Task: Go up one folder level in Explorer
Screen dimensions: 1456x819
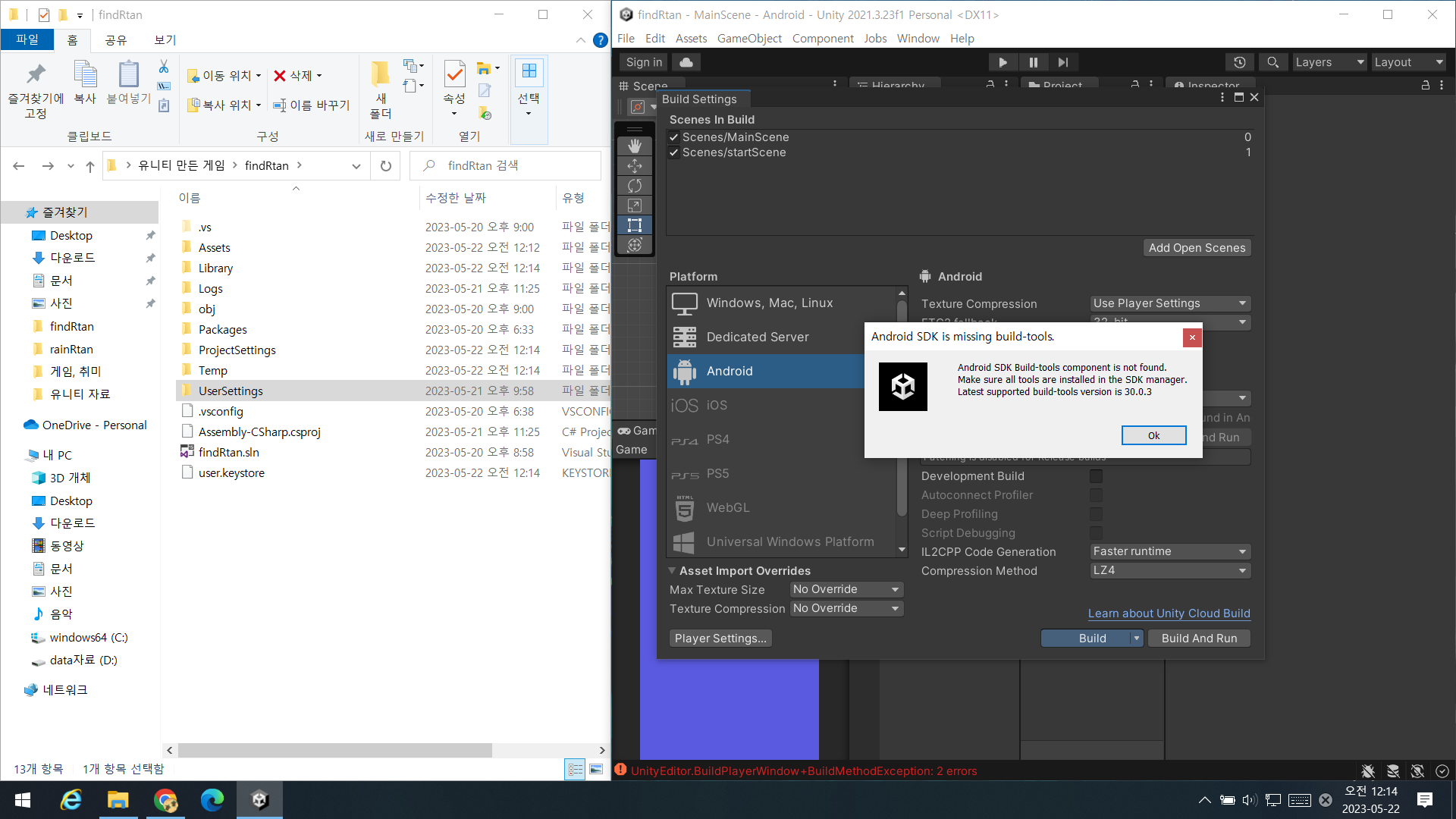Action: tap(90, 166)
